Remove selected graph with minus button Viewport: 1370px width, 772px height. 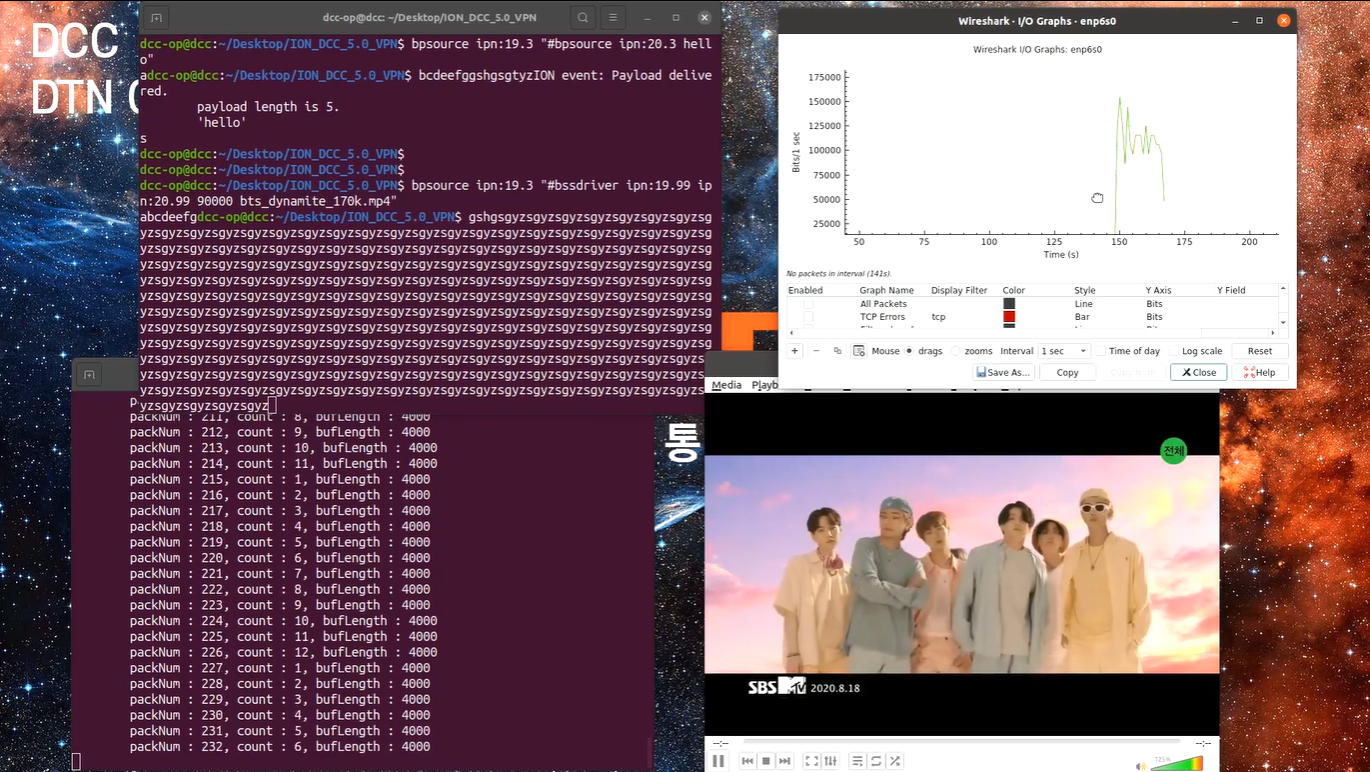(x=816, y=351)
